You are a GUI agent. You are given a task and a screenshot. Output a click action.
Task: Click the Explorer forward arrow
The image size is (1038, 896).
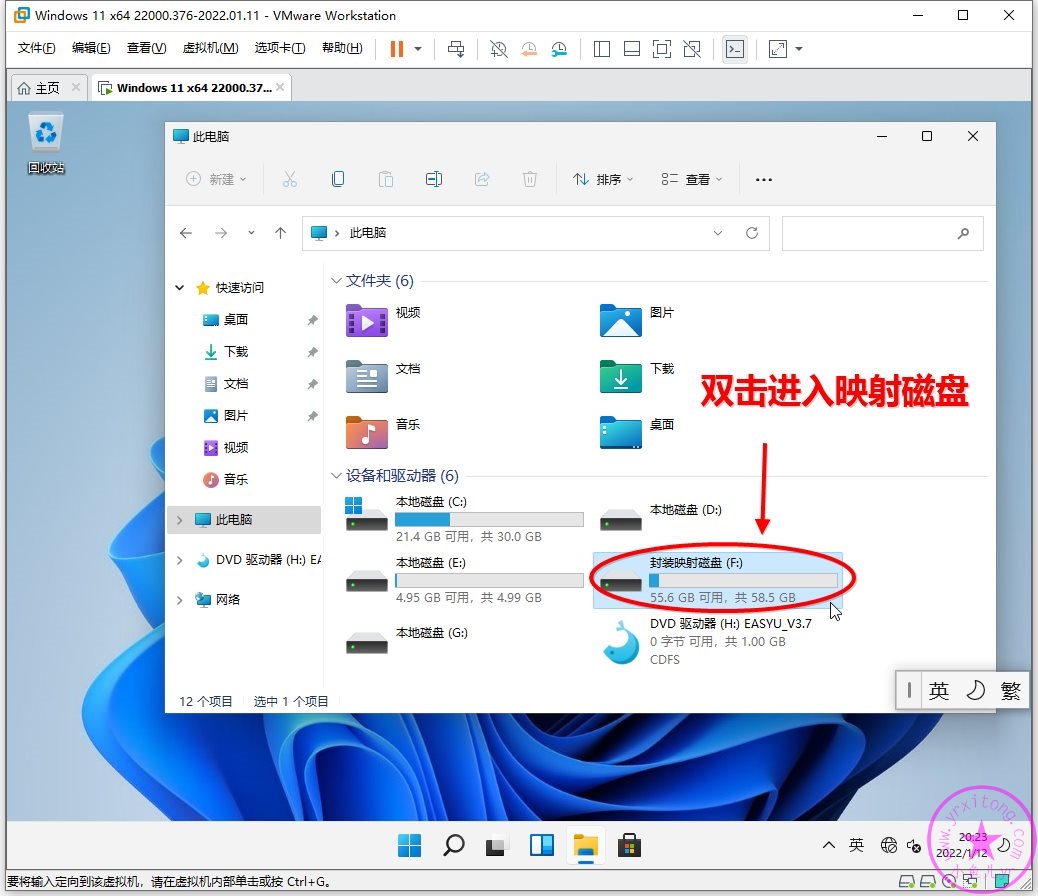click(x=221, y=233)
